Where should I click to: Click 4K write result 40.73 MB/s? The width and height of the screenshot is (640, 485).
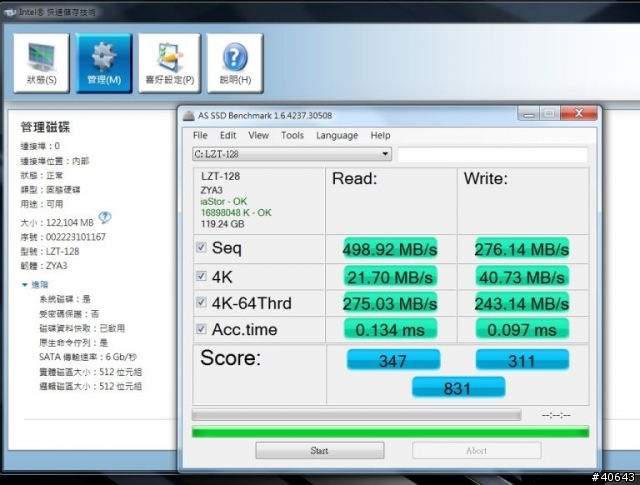pyautogui.click(x=522, y=277)
